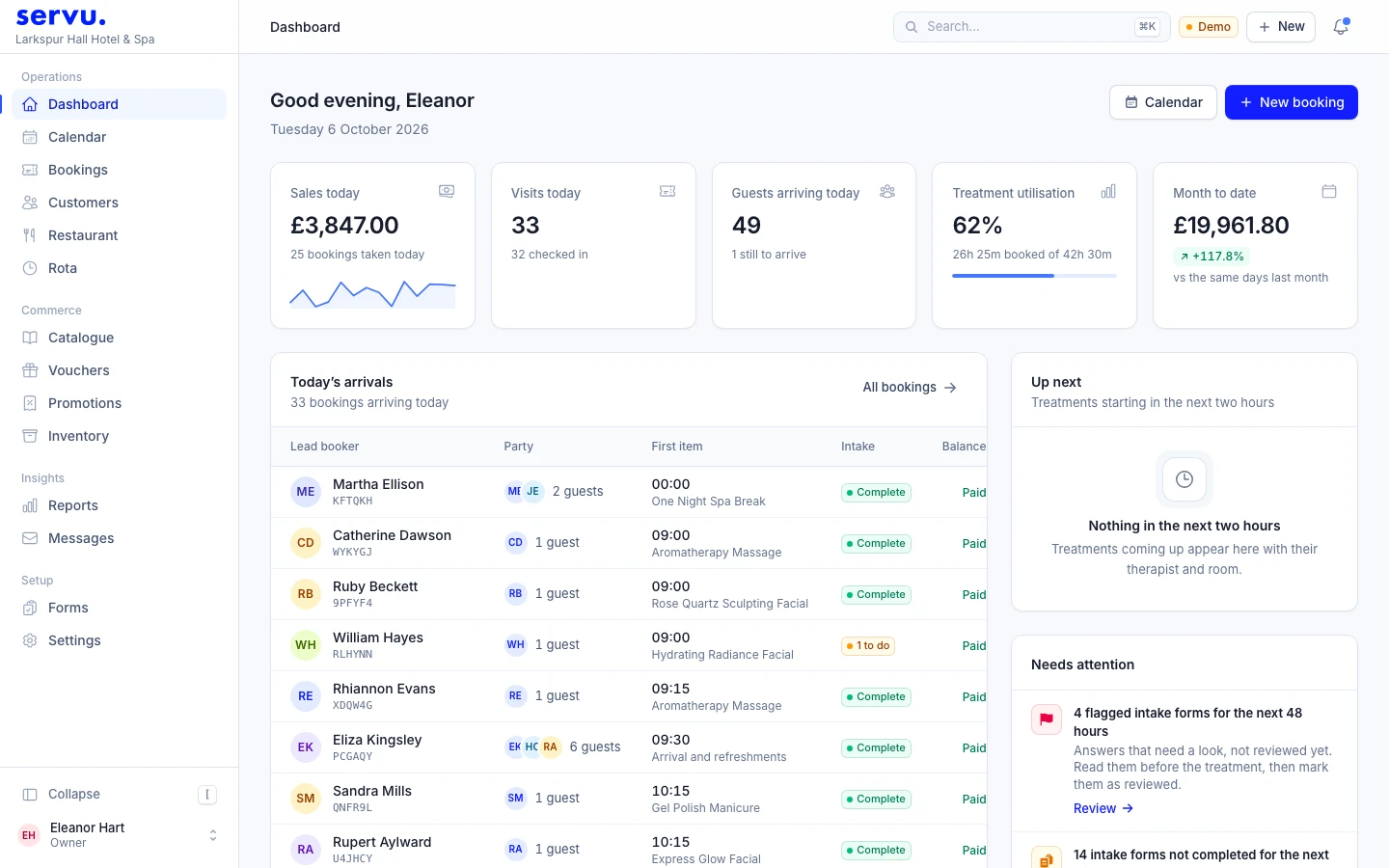Screen dimensions: 1389x868
Task: Navigate to Reports
Action: (x=119, y=505)
